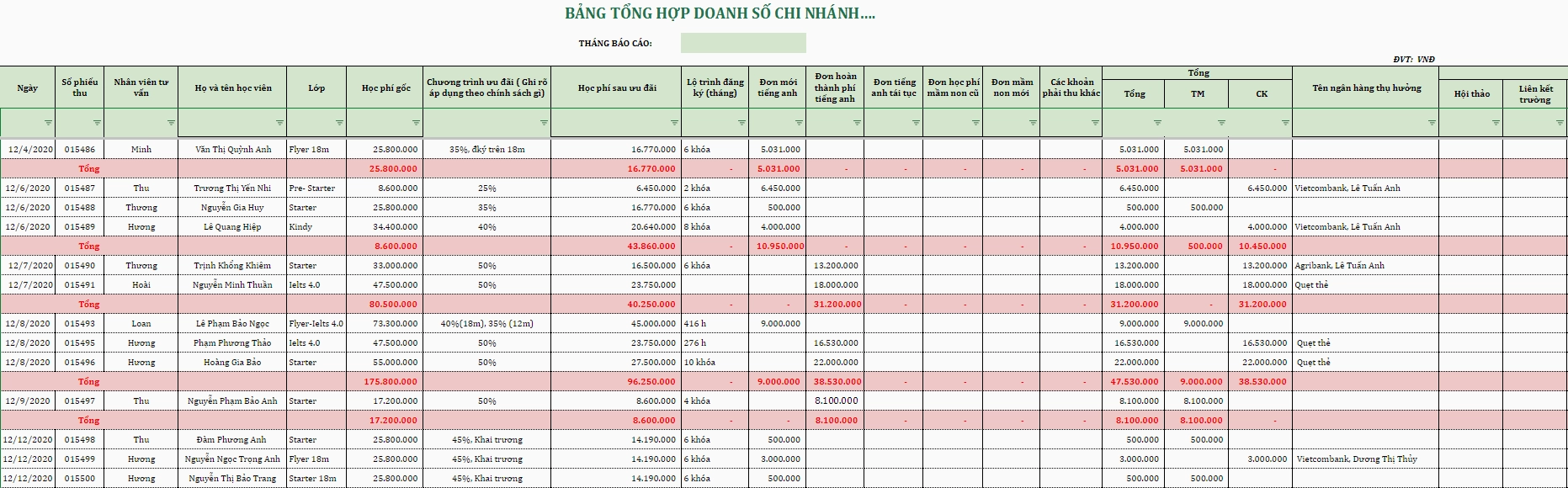
Task: Select the Kindy class cell
Action: coord(316,226)
